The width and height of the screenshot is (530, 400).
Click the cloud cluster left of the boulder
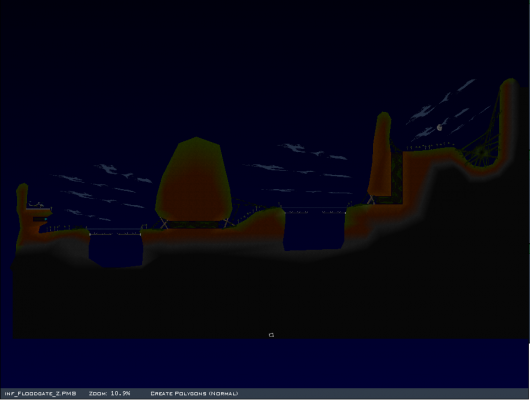(x=101, y=191)
